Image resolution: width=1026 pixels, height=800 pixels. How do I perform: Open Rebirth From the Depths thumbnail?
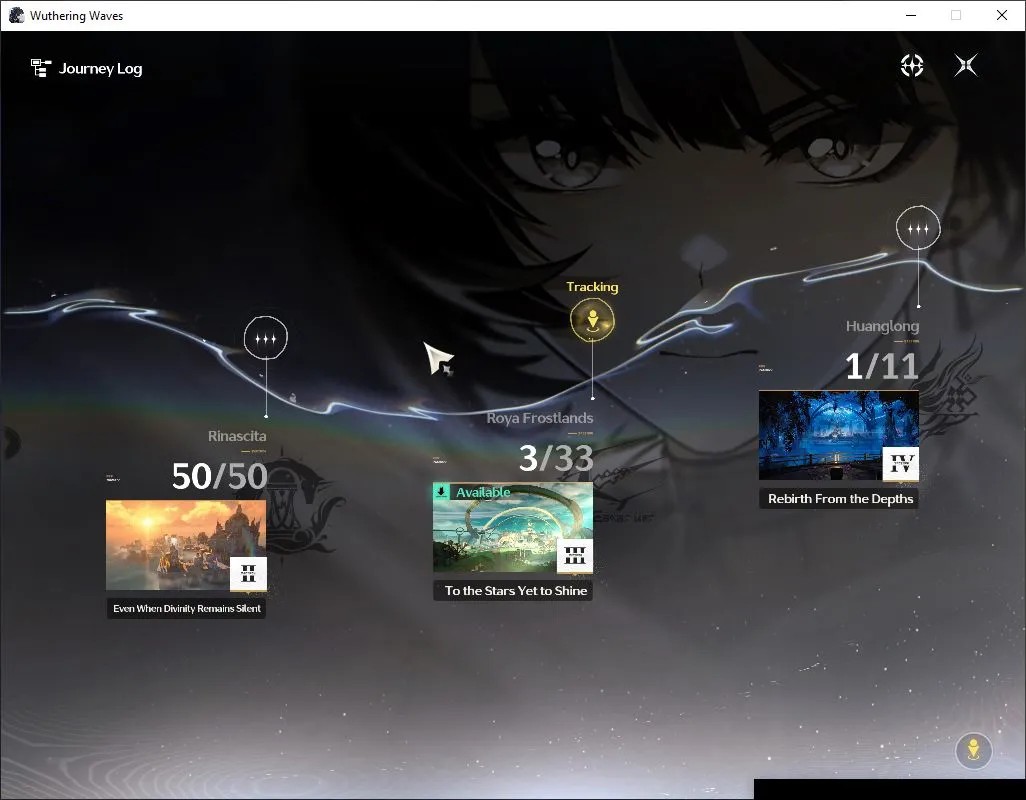839,436
